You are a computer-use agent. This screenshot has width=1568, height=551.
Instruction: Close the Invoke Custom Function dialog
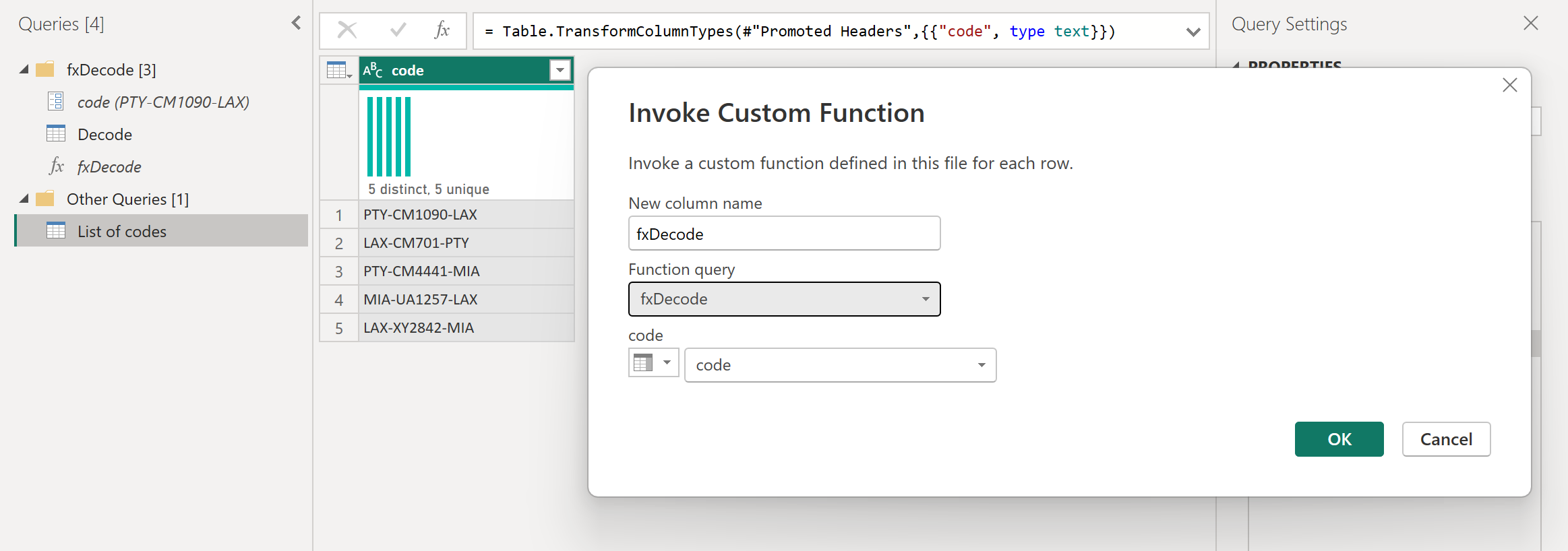pyautogui.click(x=1509, y=85)
